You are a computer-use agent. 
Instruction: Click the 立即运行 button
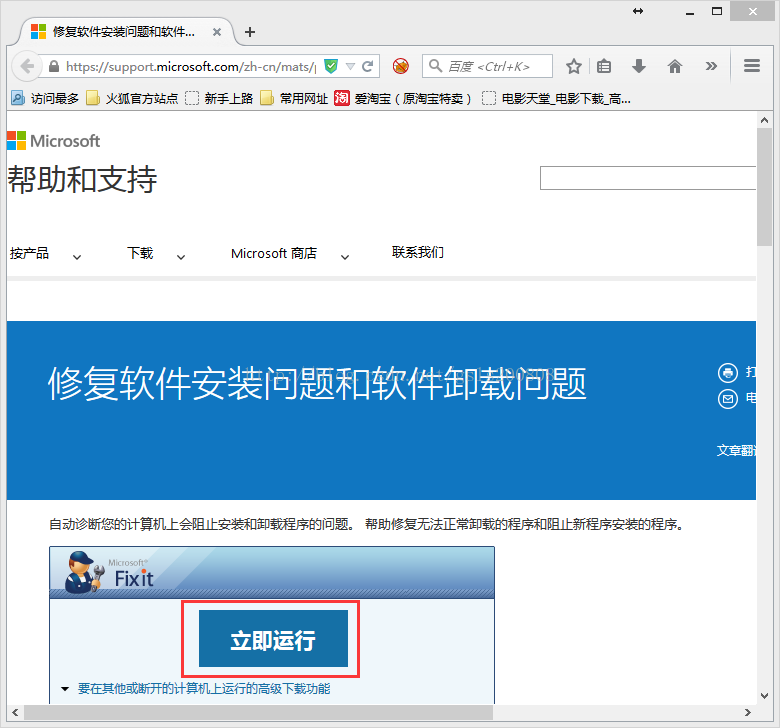pos(273,638)
